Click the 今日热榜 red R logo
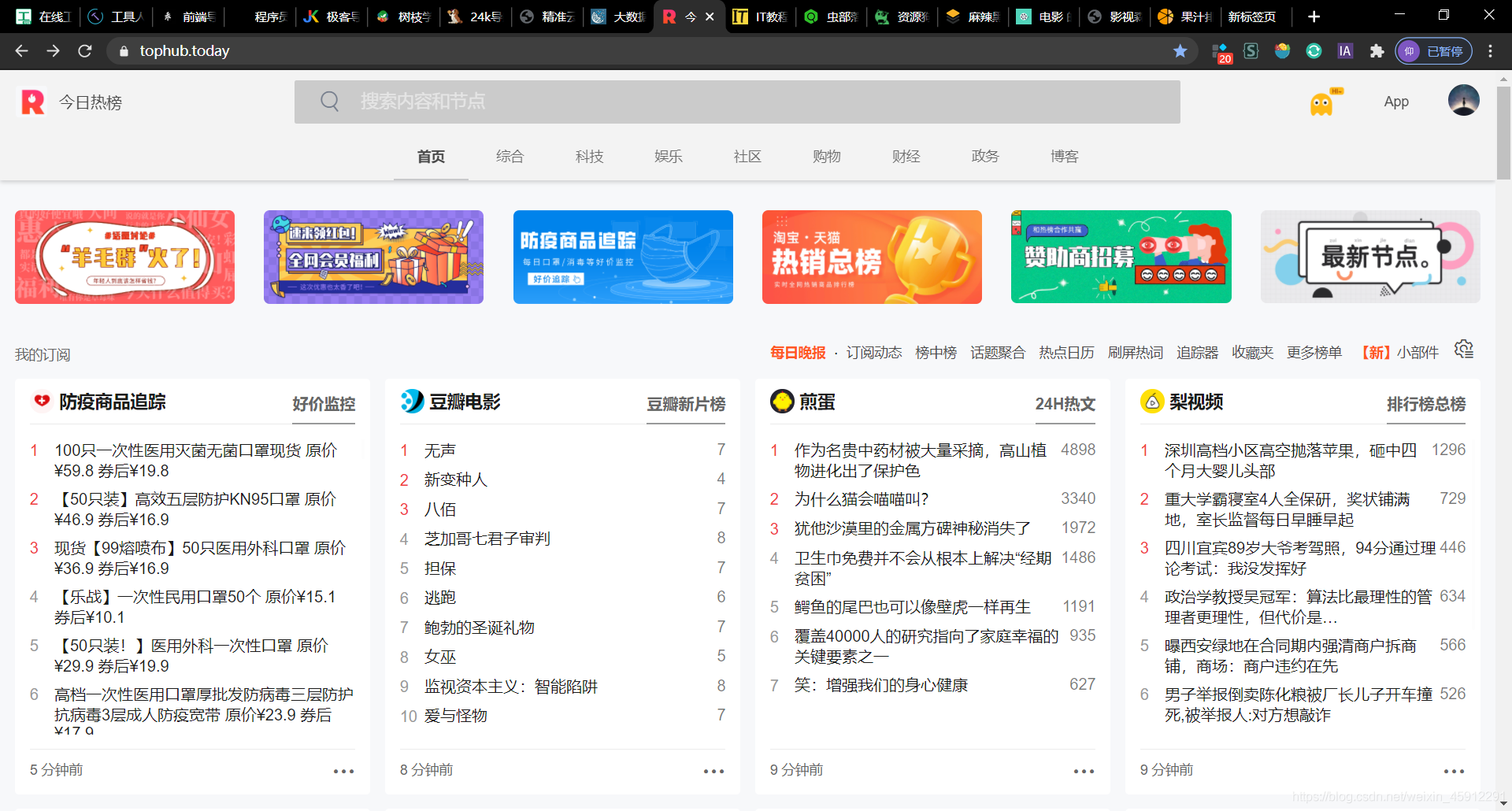Image resolution: width=1512 pixels, height=811 pixels. [33, 102]
